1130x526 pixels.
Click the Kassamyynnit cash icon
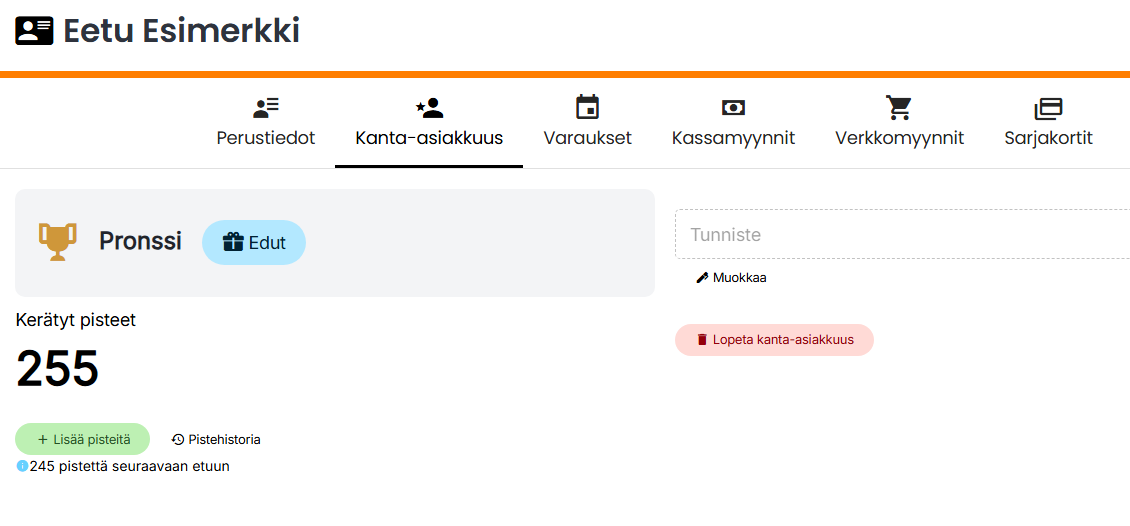tap(733, 107)
